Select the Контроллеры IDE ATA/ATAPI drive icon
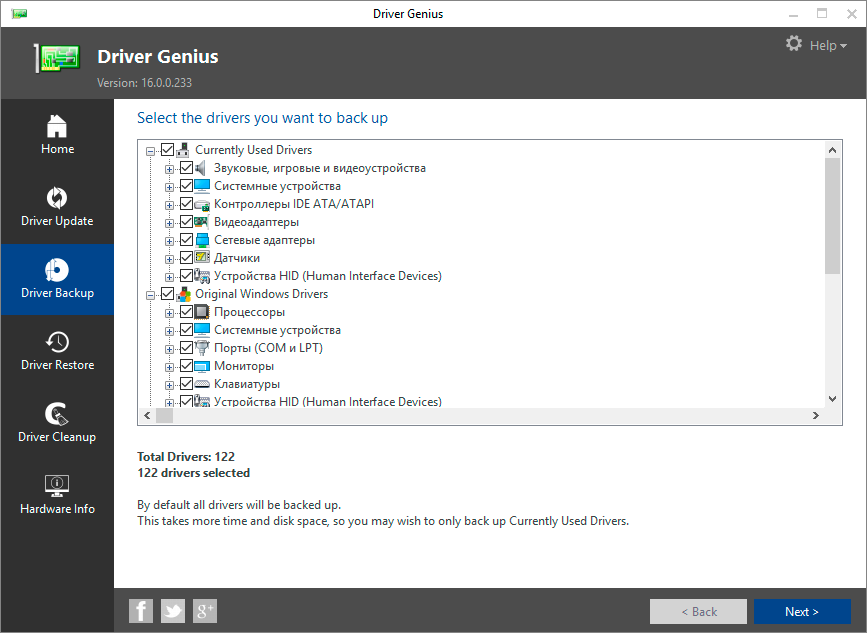Viewport: 867px width, 633px height. [202, 204]
